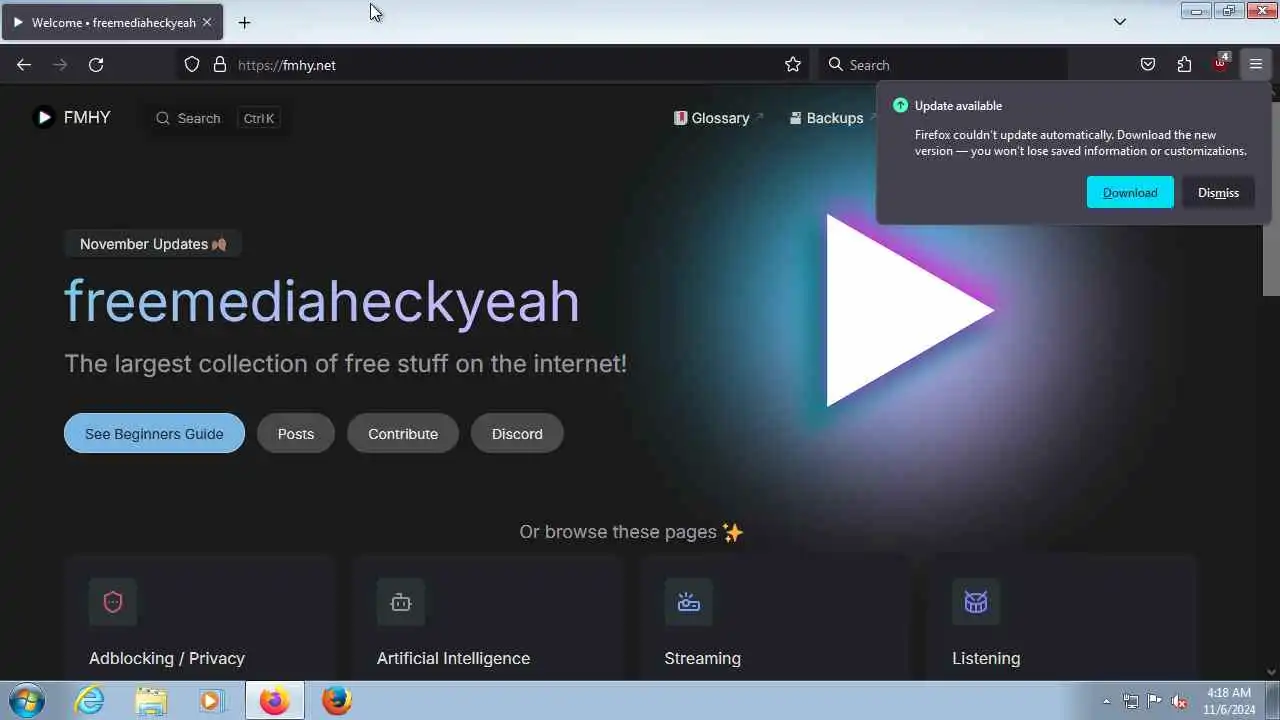Click the taskbar clock showing 4:18 AM
Screen dimensions: 1280x720
(1229, 701)
